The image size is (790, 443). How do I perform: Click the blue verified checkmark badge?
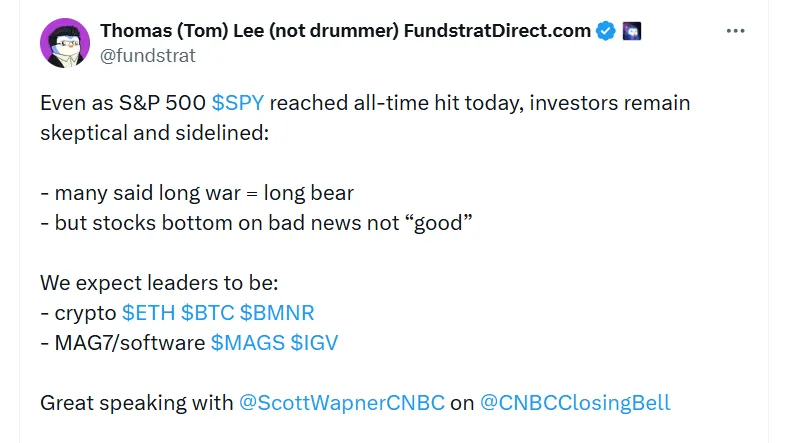coord(606,31)
